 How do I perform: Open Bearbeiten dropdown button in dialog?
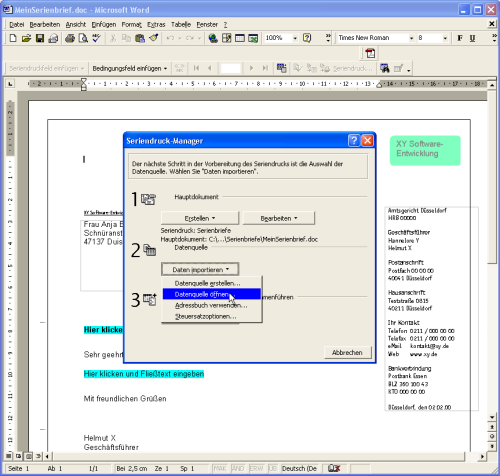pos(279,218)
